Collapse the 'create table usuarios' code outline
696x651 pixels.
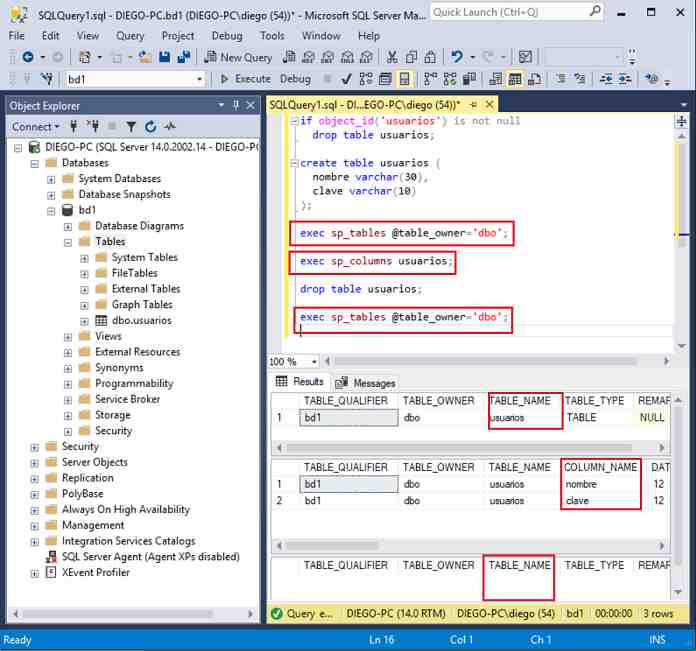point(294,163)
